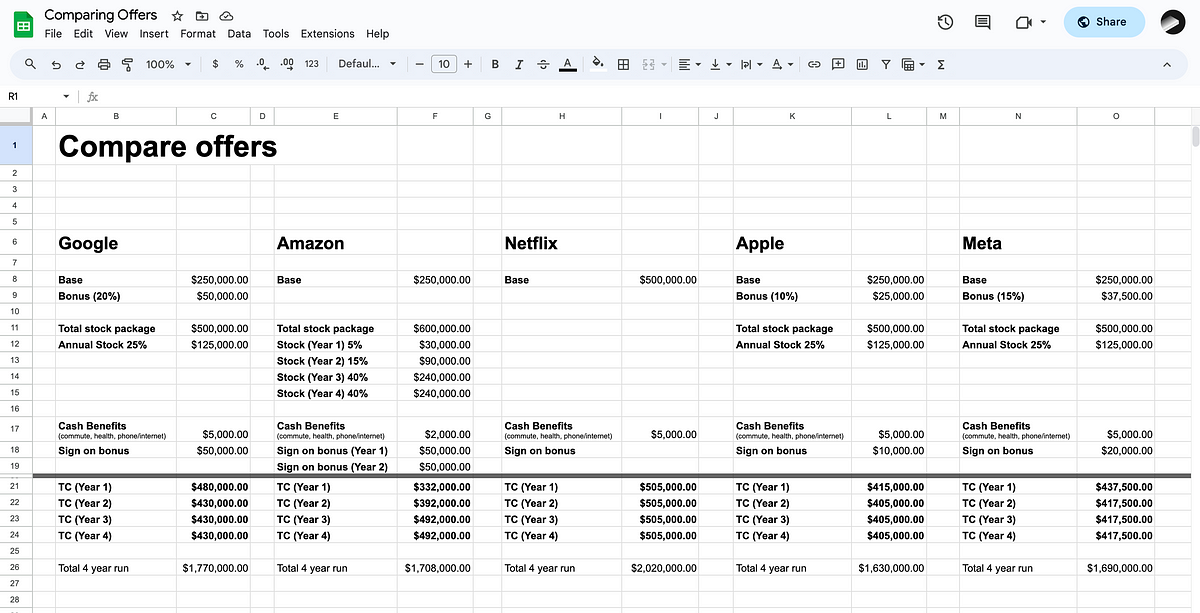Open the Data menu

point(239,34)
